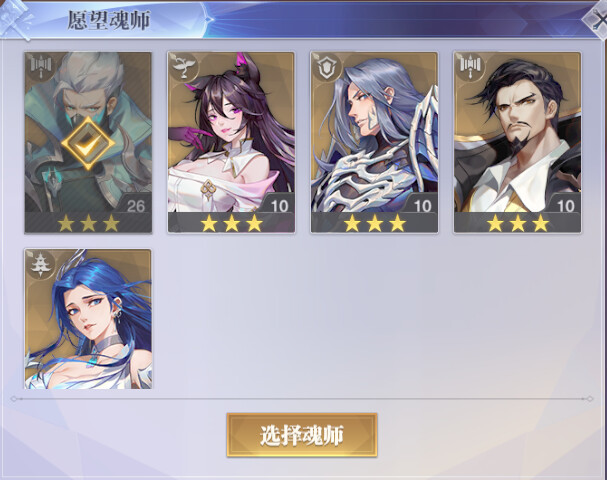Screen dimensions: 607x480
Task: Click the golden diamond checkmark on masked character
Action: [x=88, y=143]
